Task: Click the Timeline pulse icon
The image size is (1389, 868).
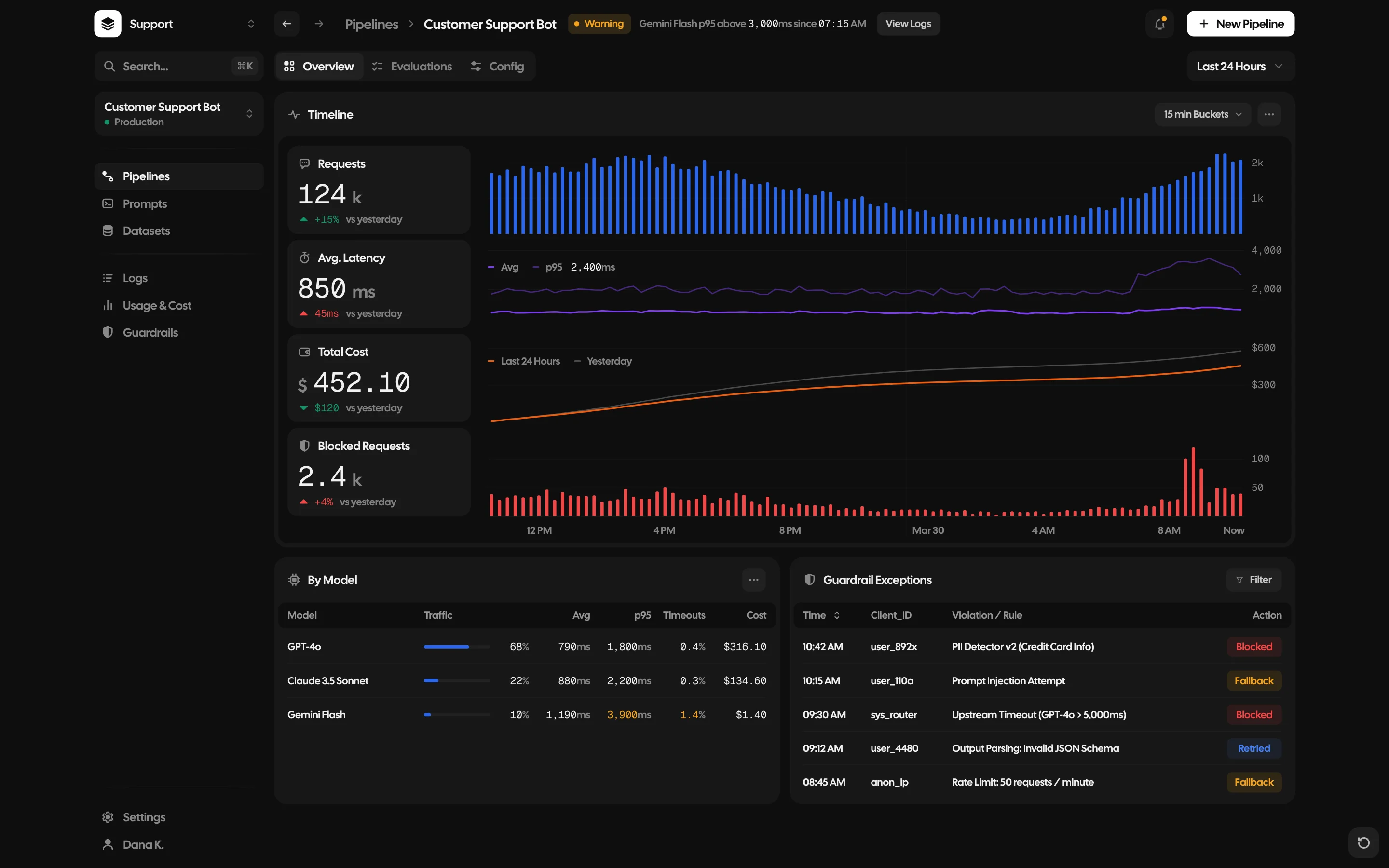Action: (295, 114)
